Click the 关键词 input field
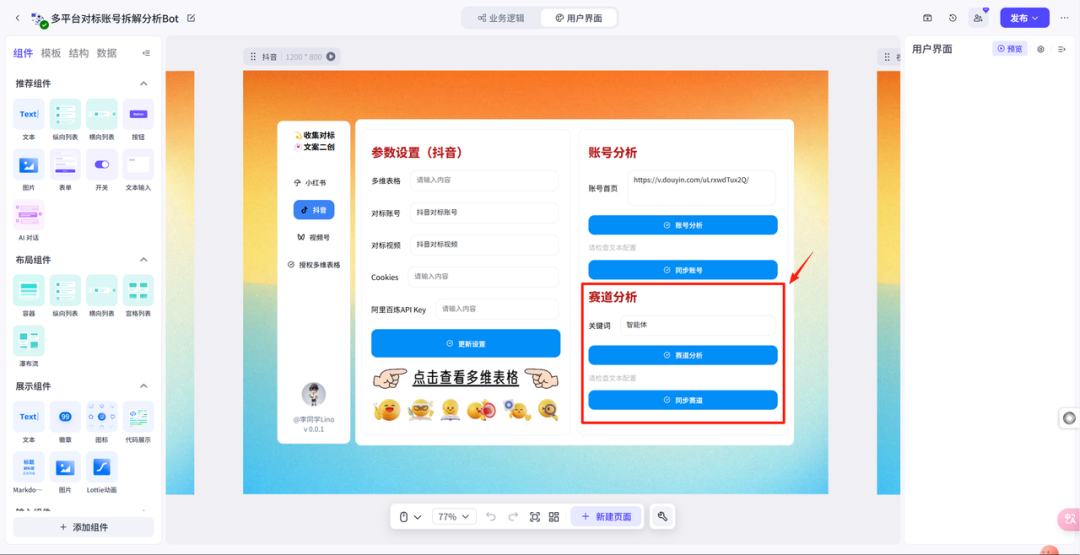The image size is (1080, 555). pyautogui.click(x=697, y=326)
